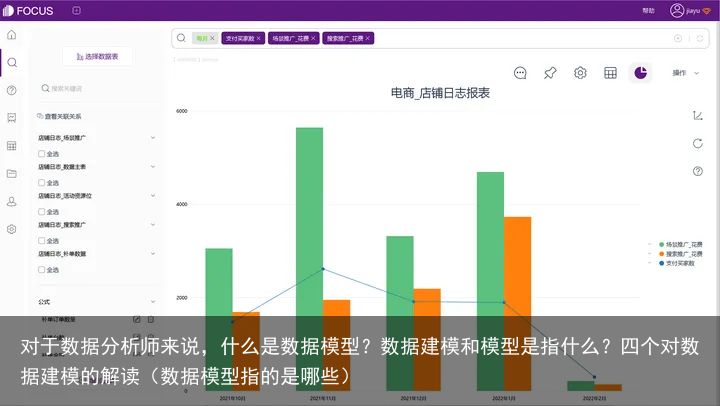Collapse the 店铺日志_补单数据 table group

(153, 254)
